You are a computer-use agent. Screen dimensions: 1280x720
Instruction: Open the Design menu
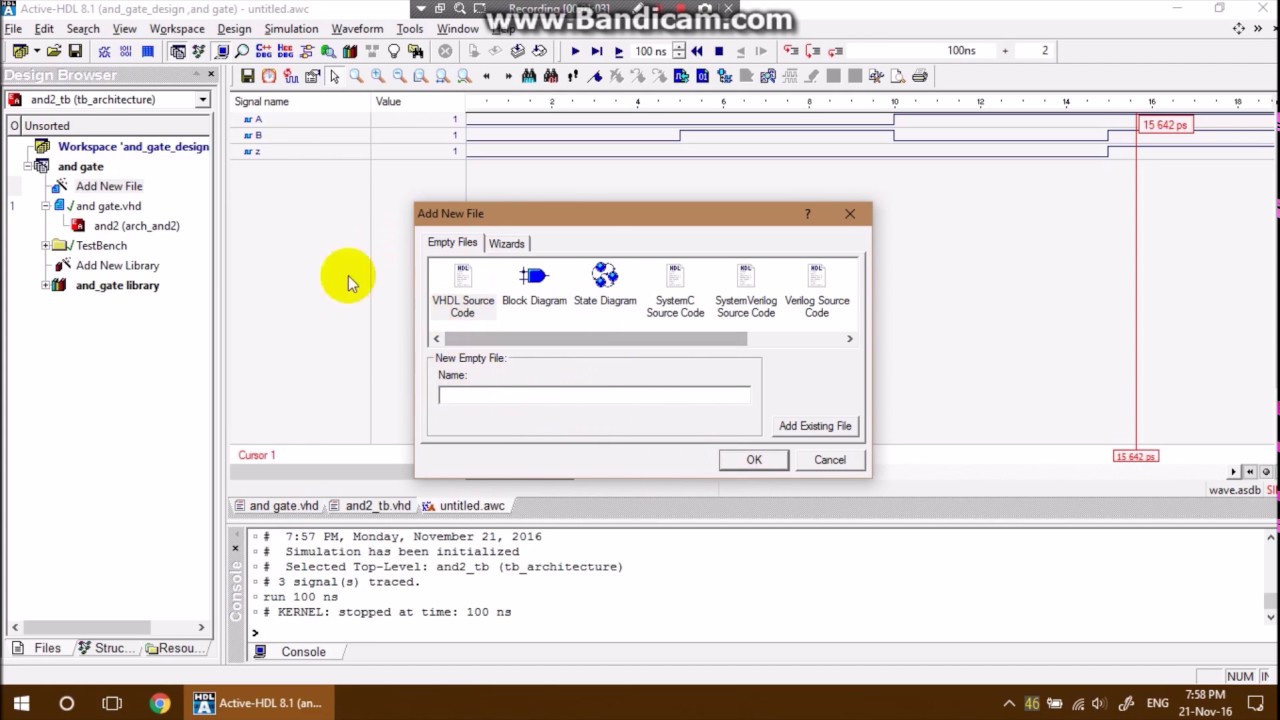tap(234, 29)
